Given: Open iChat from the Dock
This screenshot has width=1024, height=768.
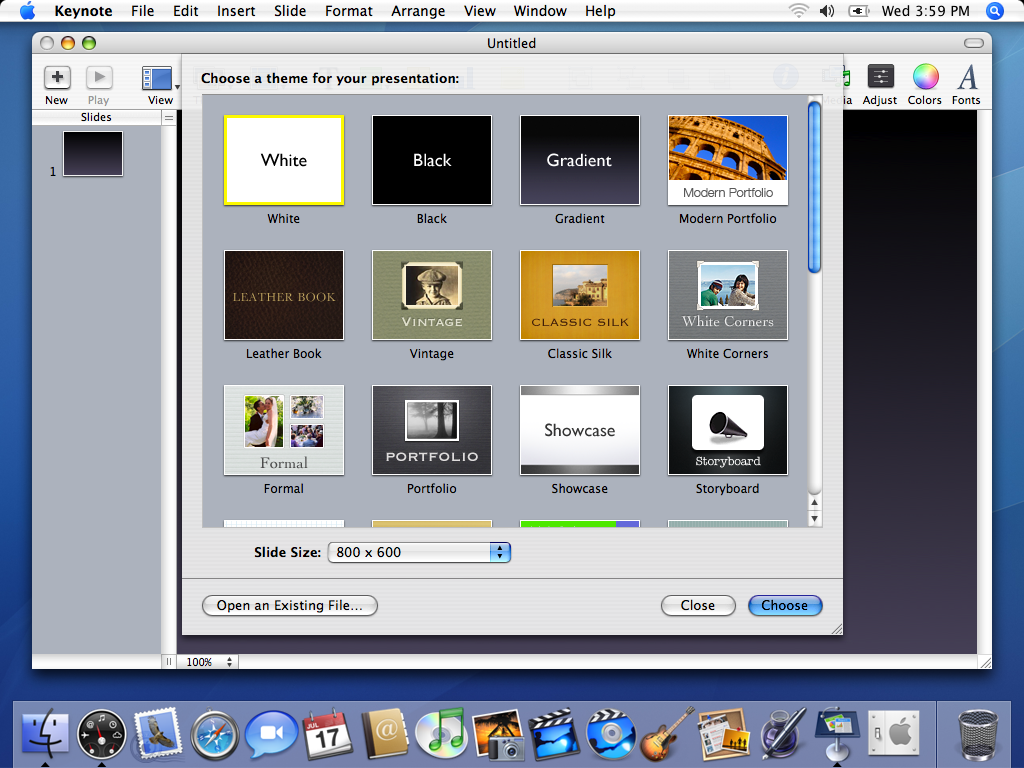Looking at the screenshot, I should tap(271, 733).
